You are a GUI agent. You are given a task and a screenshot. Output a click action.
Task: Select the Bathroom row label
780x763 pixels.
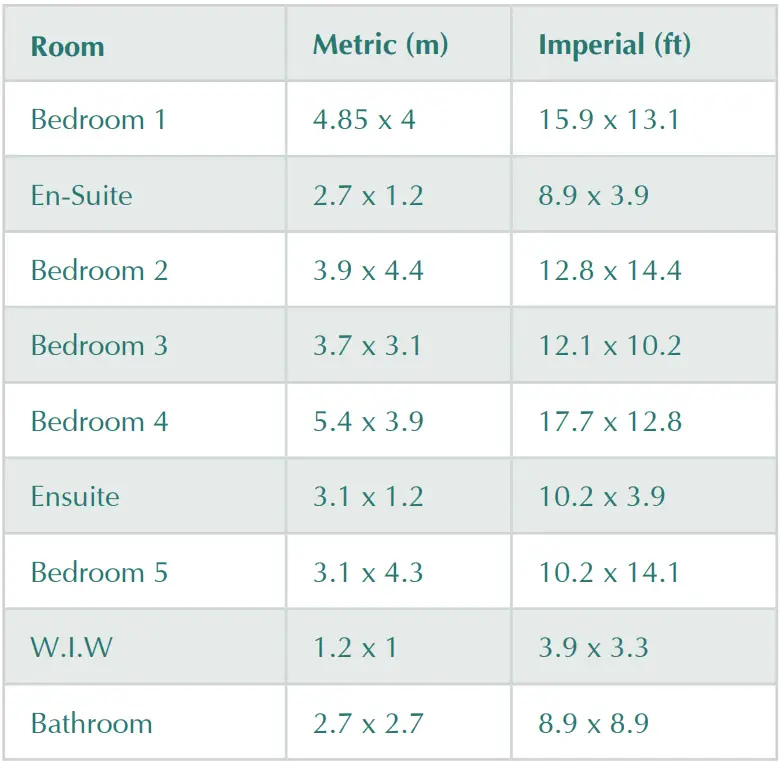92,723
